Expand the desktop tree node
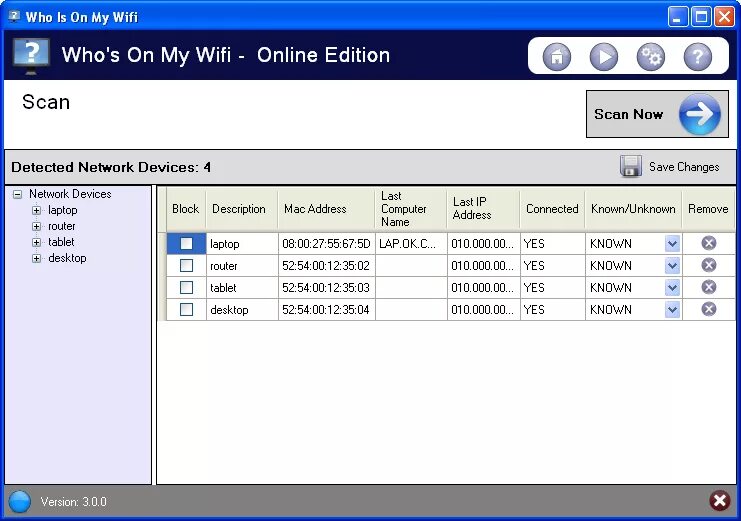The height and width of the screenshot is (521, 741). 36,258
